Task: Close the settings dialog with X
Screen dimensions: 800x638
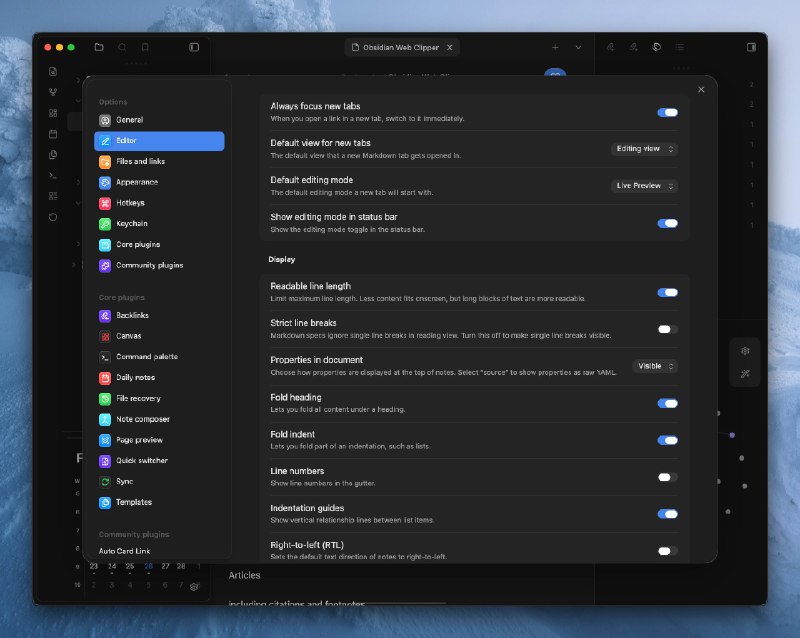Action: point(701,90)
